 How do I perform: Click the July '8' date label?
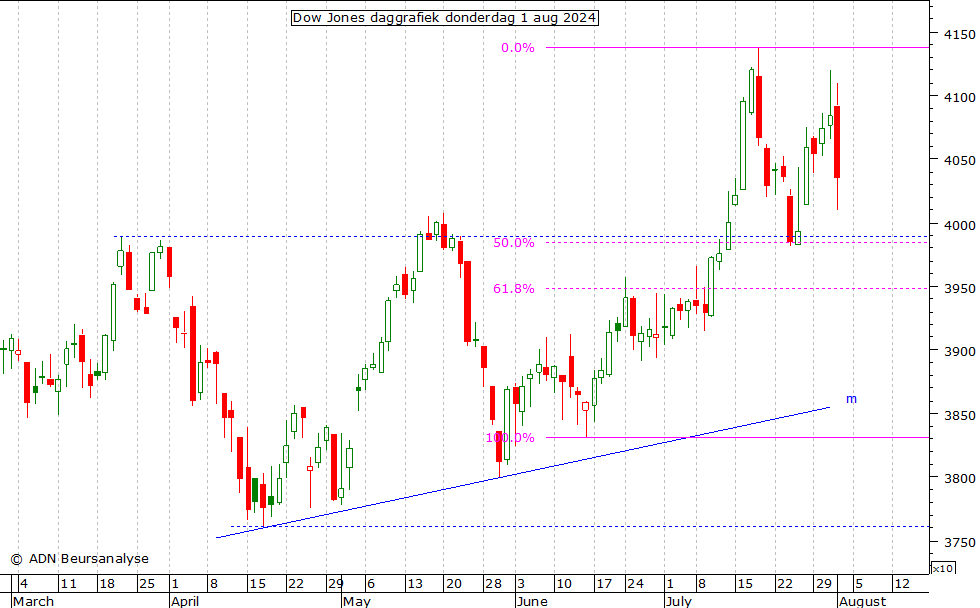point(702,584)
